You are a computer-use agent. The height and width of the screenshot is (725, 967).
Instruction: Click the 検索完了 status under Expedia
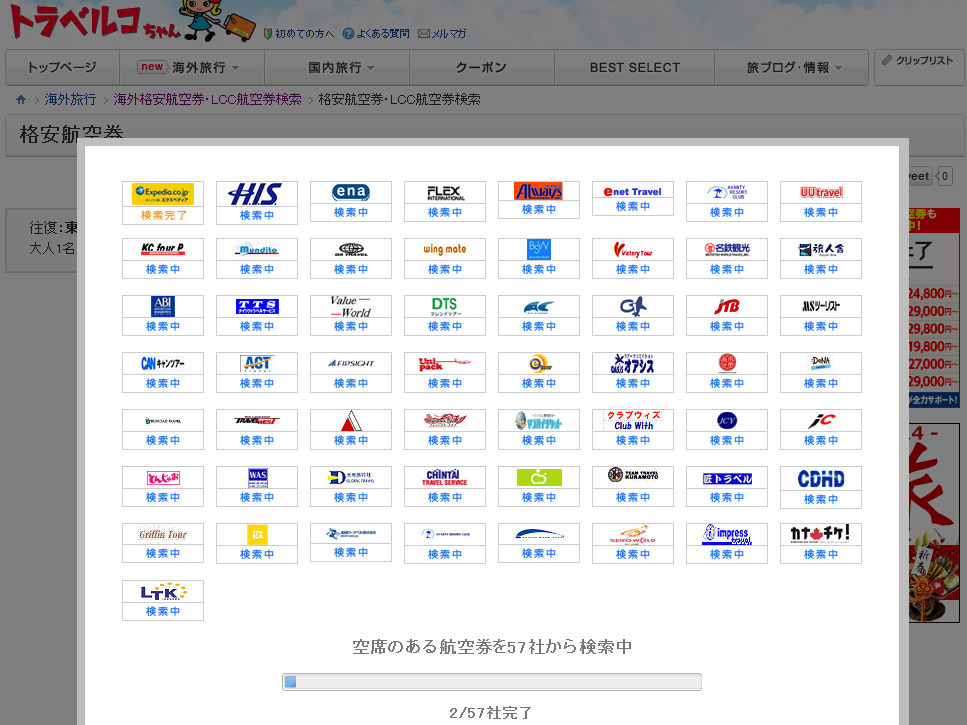163,215
